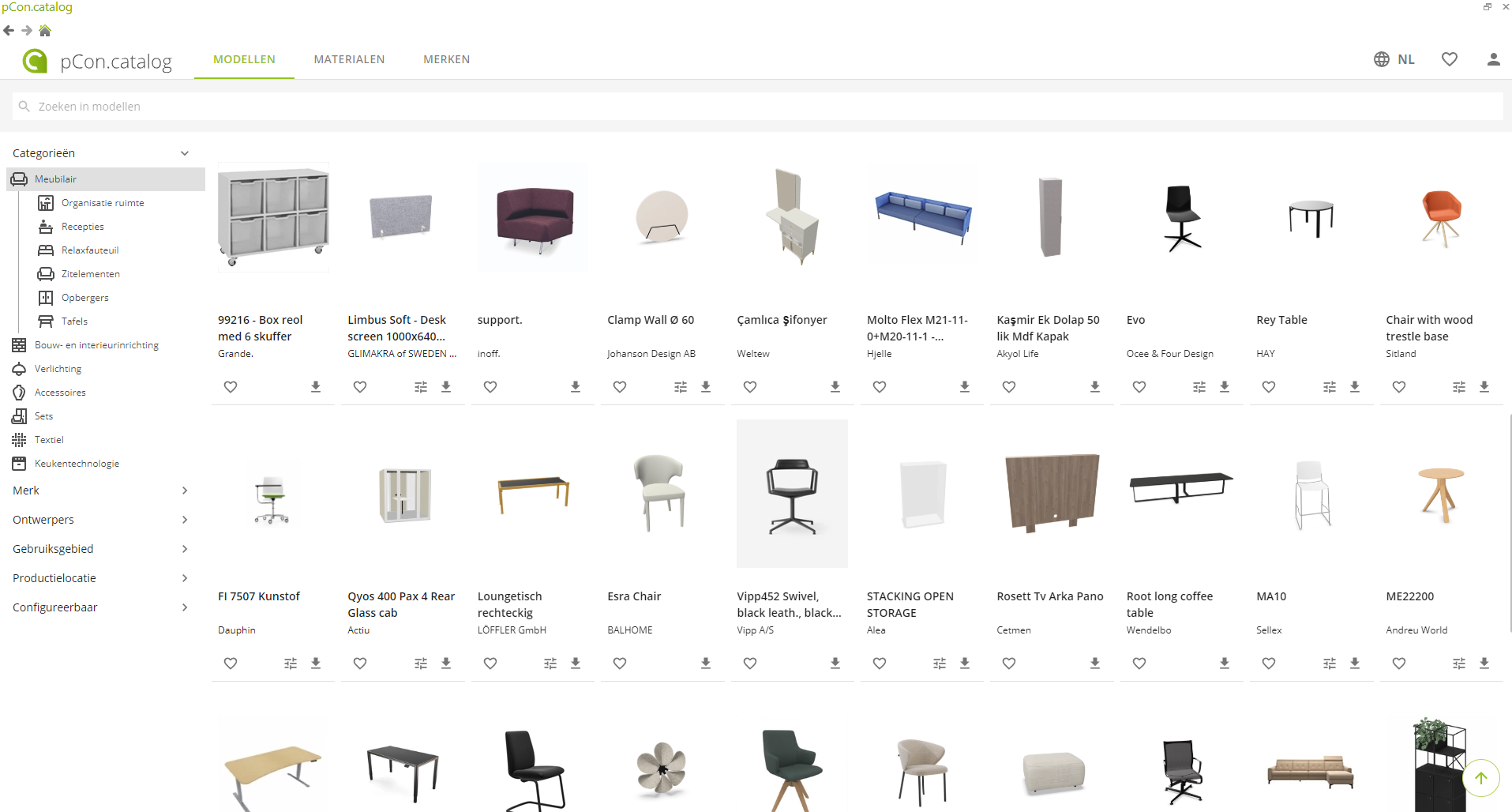Favorite the Rey Table by HAY
Image resolution: width=1512 pixels, height=812 pixels.
click(1269, 387)
